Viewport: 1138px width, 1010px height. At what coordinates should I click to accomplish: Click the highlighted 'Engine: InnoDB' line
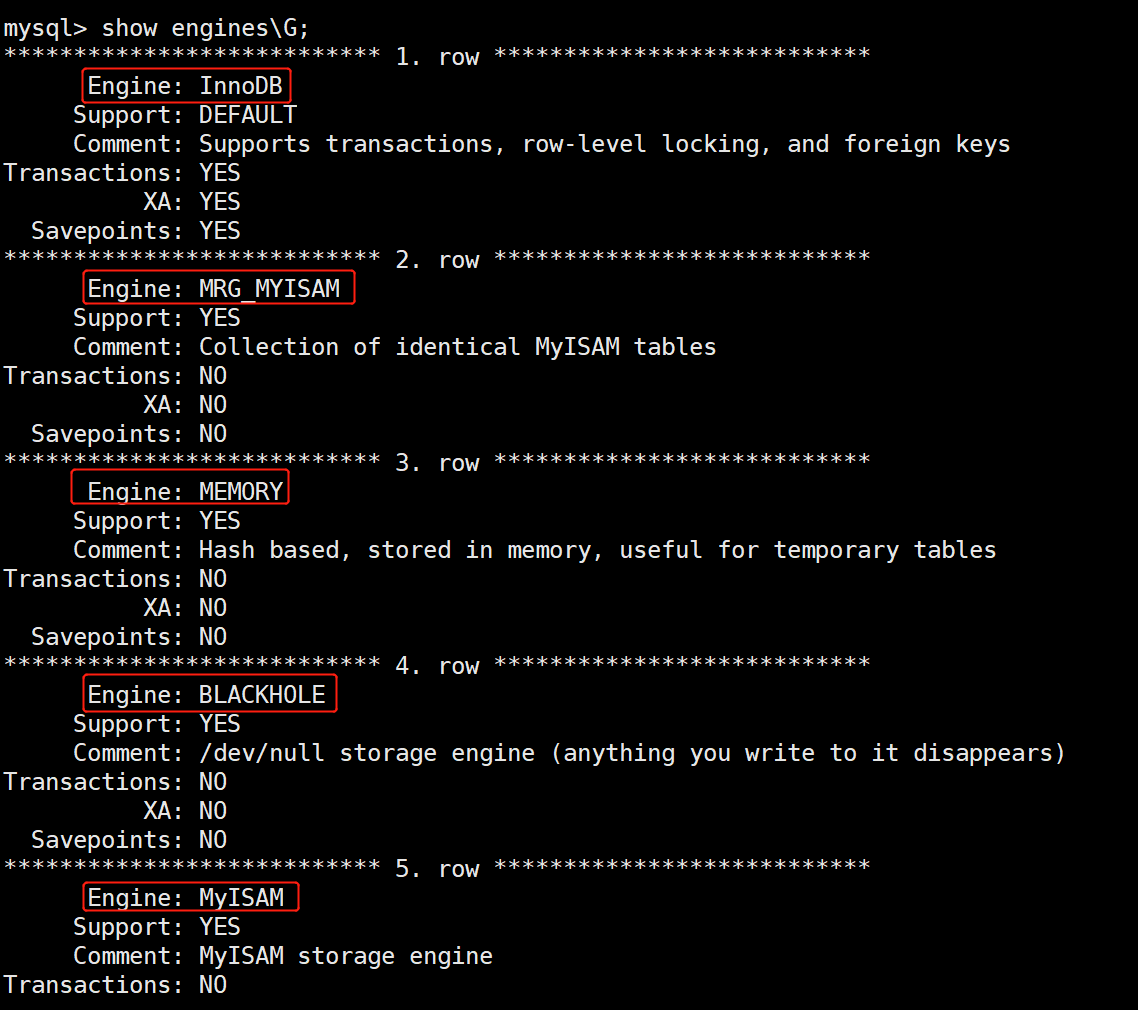(186, 87)
